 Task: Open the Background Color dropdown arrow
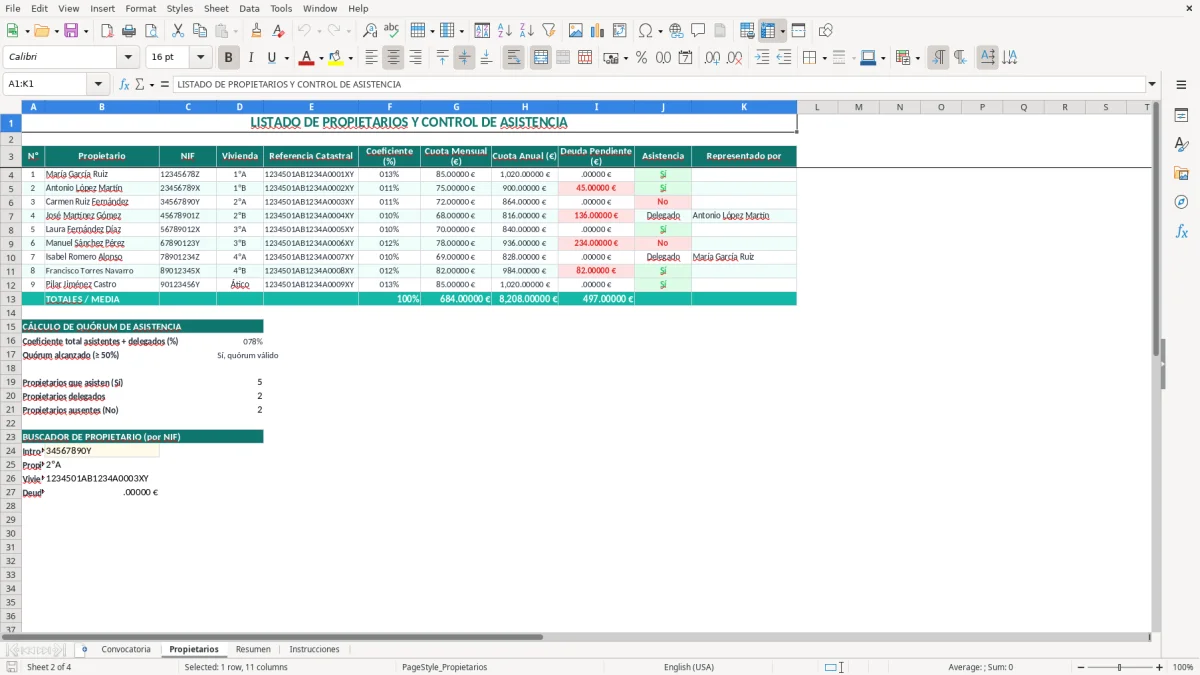coord(350,58)
